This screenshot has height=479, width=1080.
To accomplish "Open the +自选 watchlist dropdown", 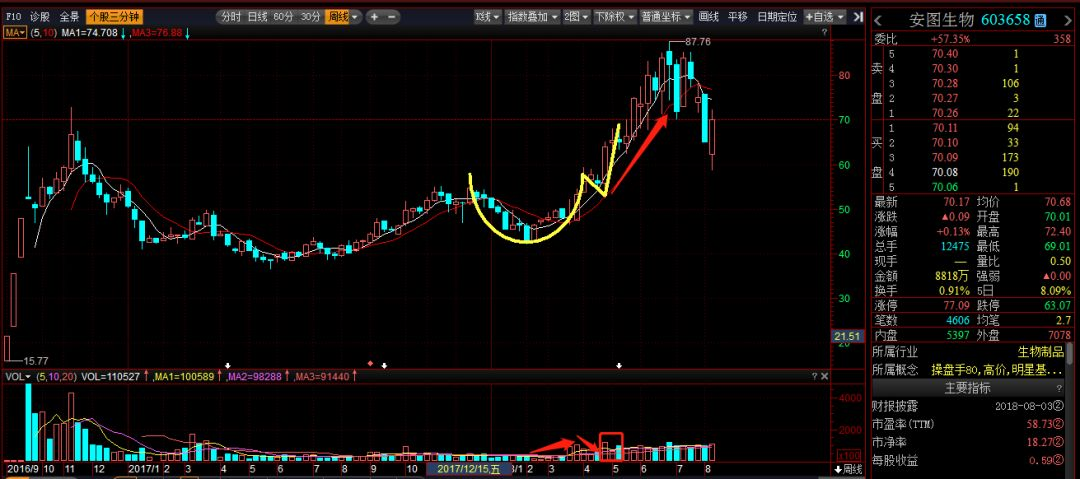I will pos(824,17).
